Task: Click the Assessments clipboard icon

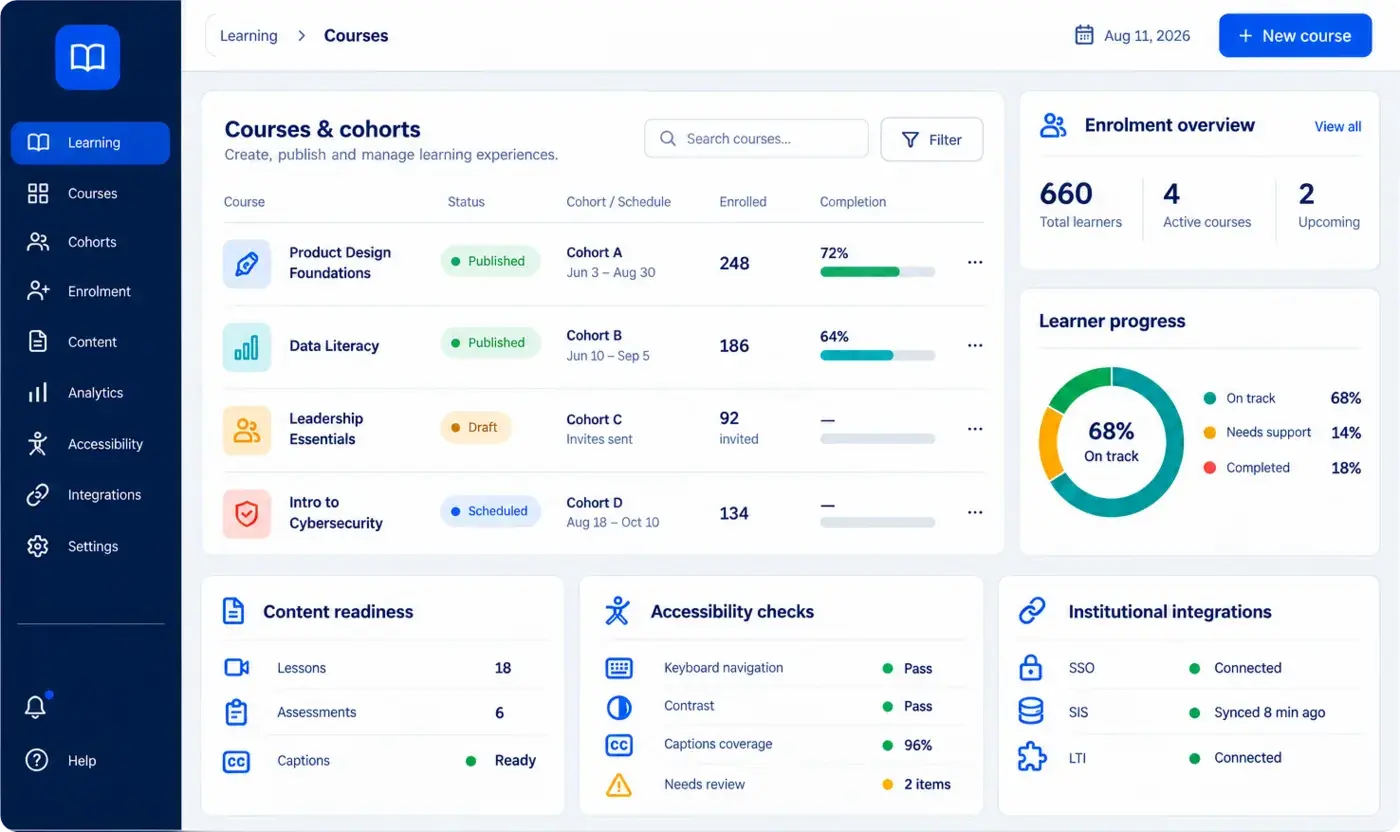Action: [236, 713]
